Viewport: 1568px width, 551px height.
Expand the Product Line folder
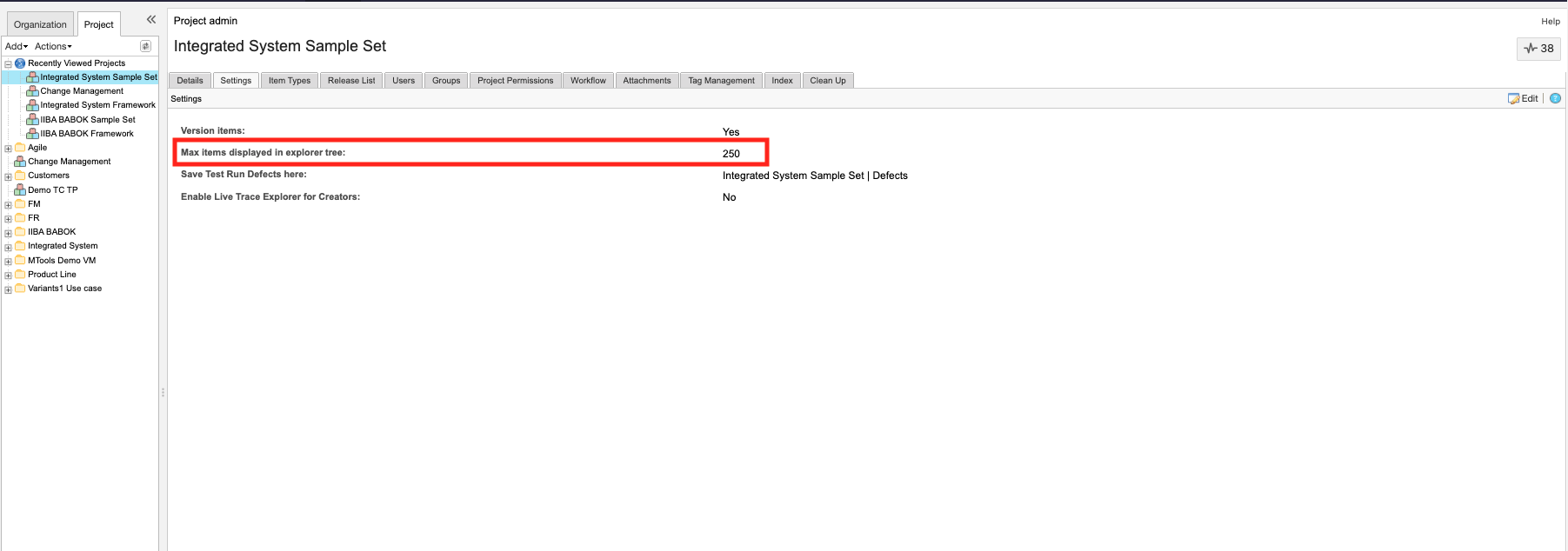point(8,275)
